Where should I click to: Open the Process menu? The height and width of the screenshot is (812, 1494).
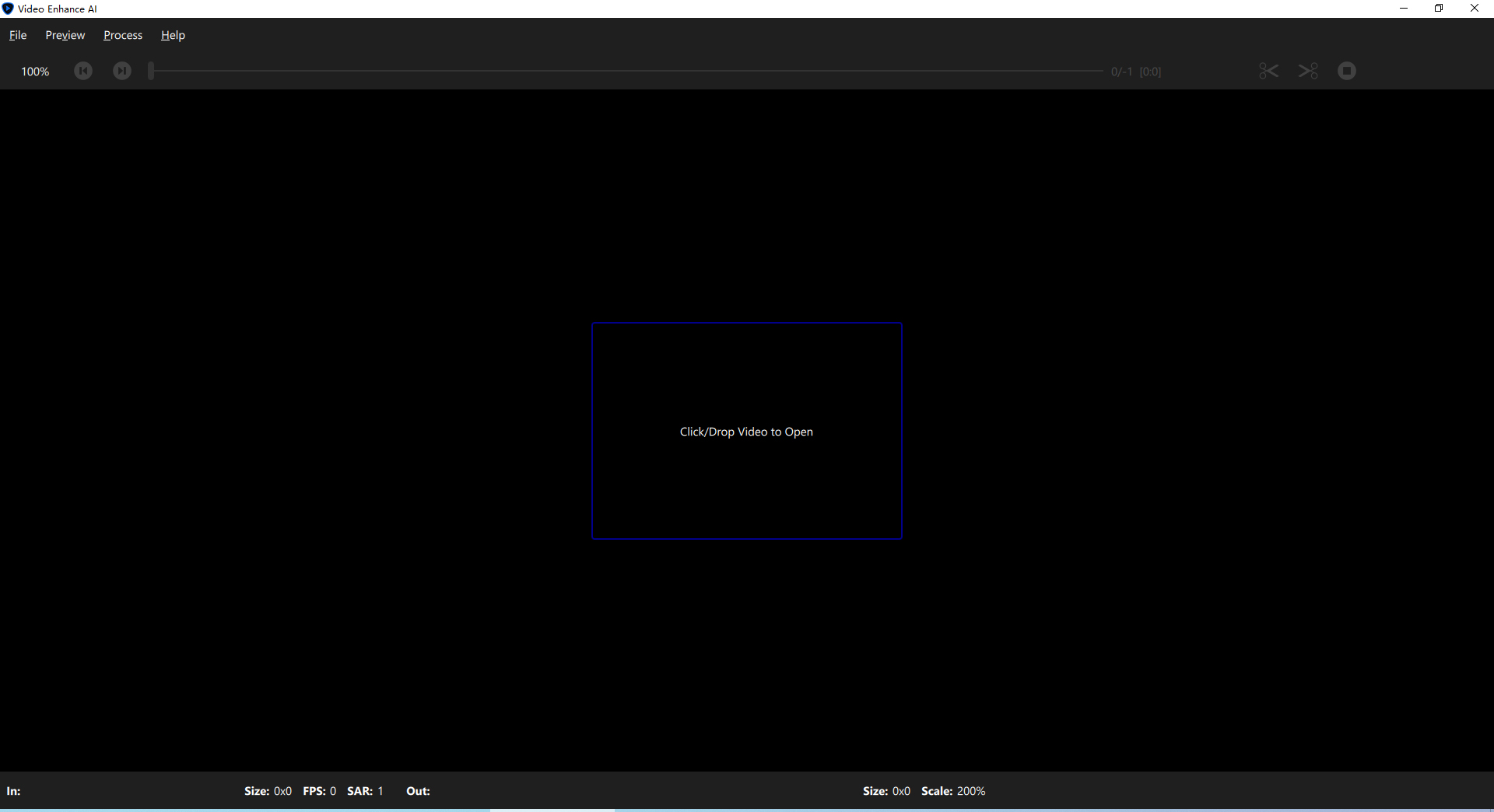tap(123, 35)
